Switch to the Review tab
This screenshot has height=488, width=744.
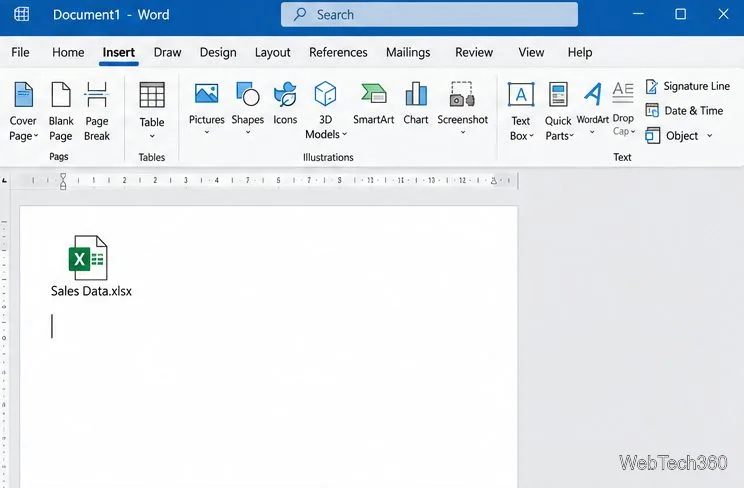[x=474, y=52]
